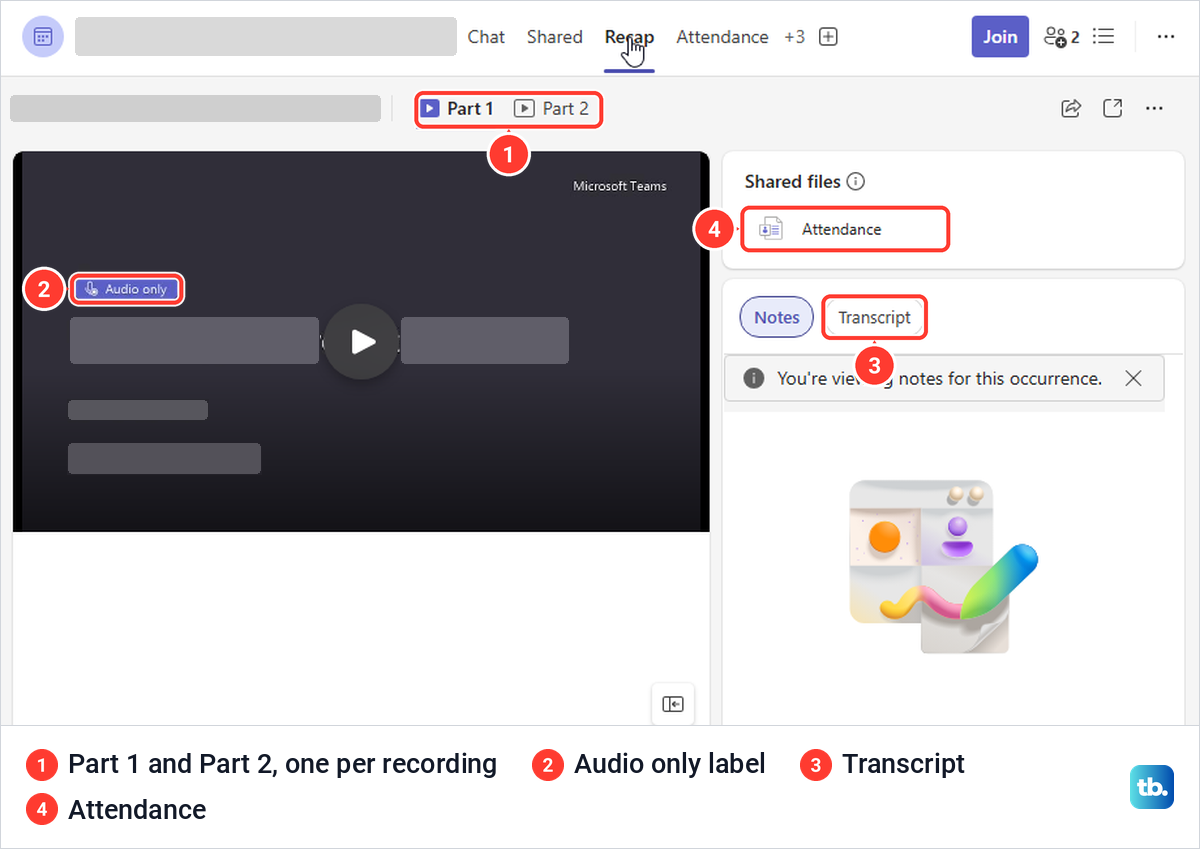Click the Shared files info icon
This screenshot has height=849, width=1200.
pyautogui.click(x=855, y=182)
